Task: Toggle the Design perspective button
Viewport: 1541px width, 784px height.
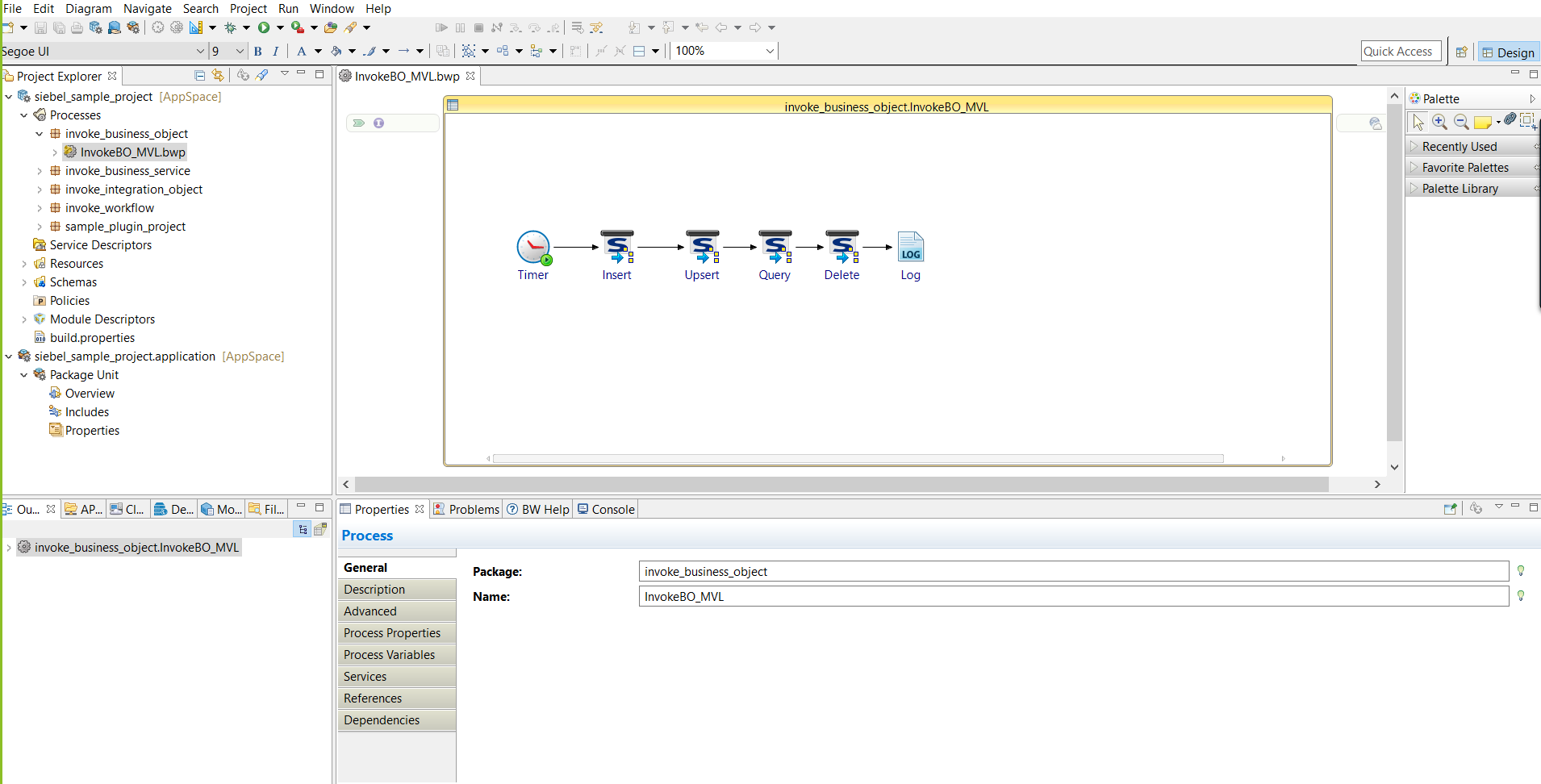Action: [x=1508, y=52]
